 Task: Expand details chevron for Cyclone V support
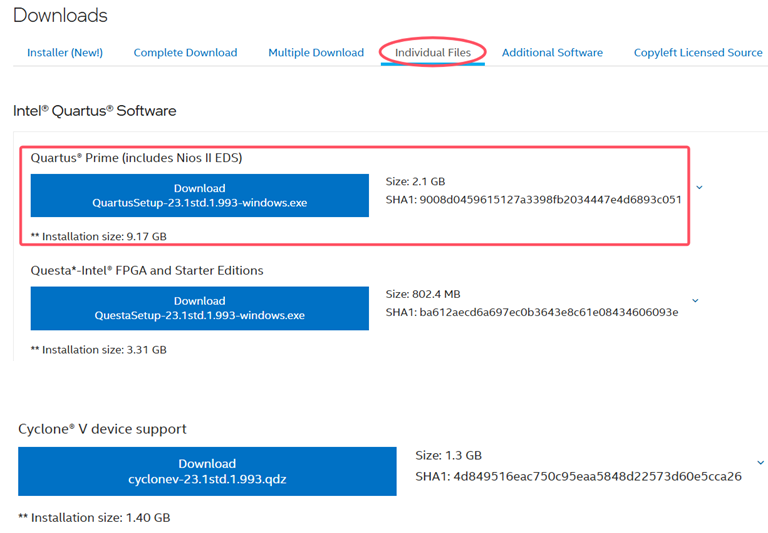pyautogui.click(x=760, y=462)
